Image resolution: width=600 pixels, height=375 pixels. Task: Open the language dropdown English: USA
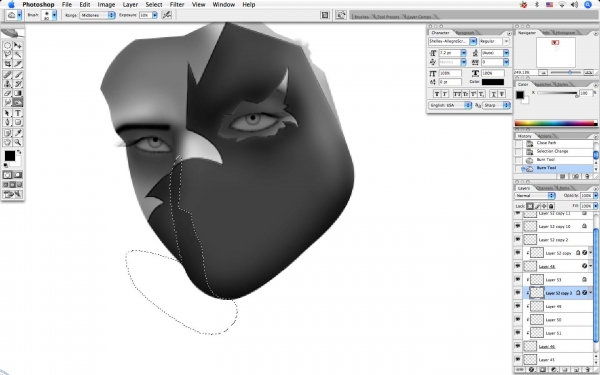(x=450, y=105)
